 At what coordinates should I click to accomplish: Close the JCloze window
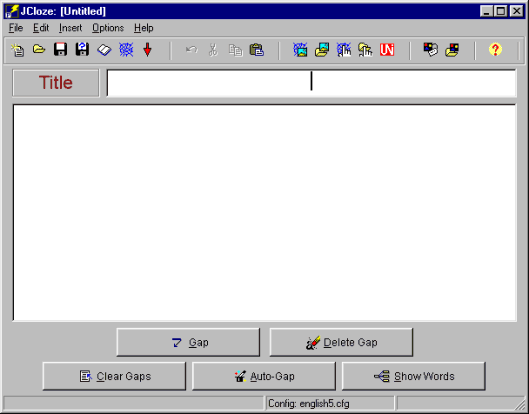click(517, 11)
